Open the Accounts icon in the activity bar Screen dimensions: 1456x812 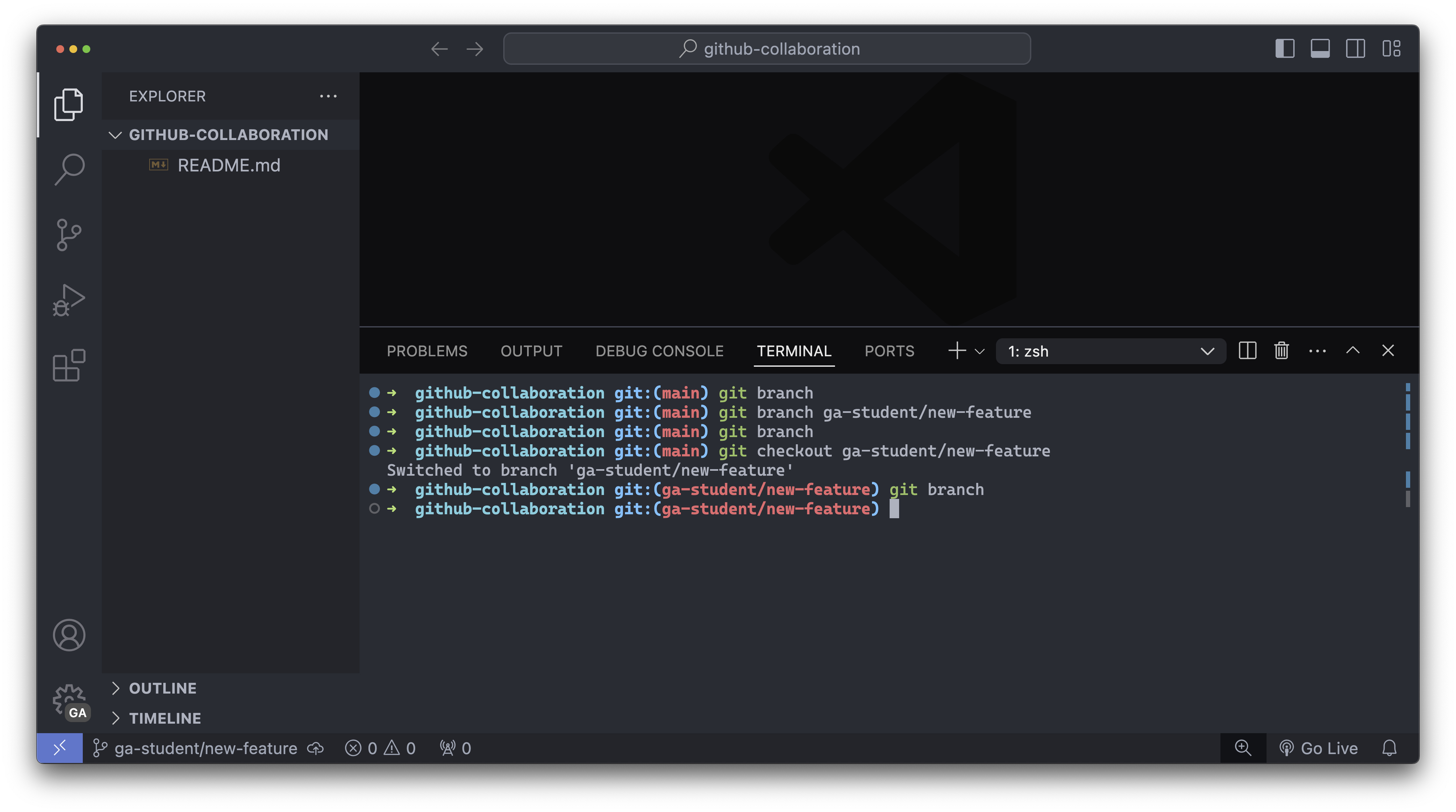[69, 635]
